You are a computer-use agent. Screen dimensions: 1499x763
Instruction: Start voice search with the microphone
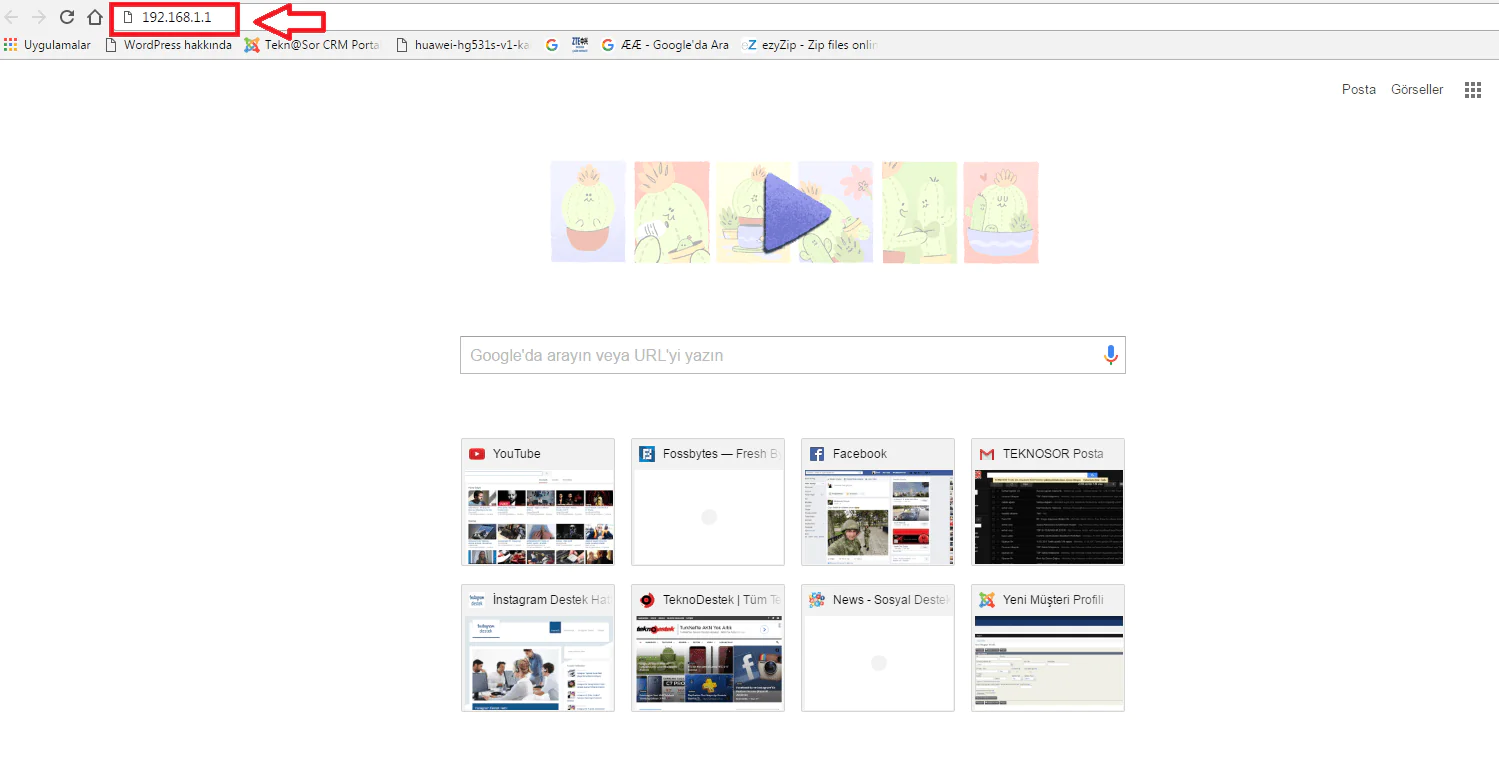click(1110, 355)
